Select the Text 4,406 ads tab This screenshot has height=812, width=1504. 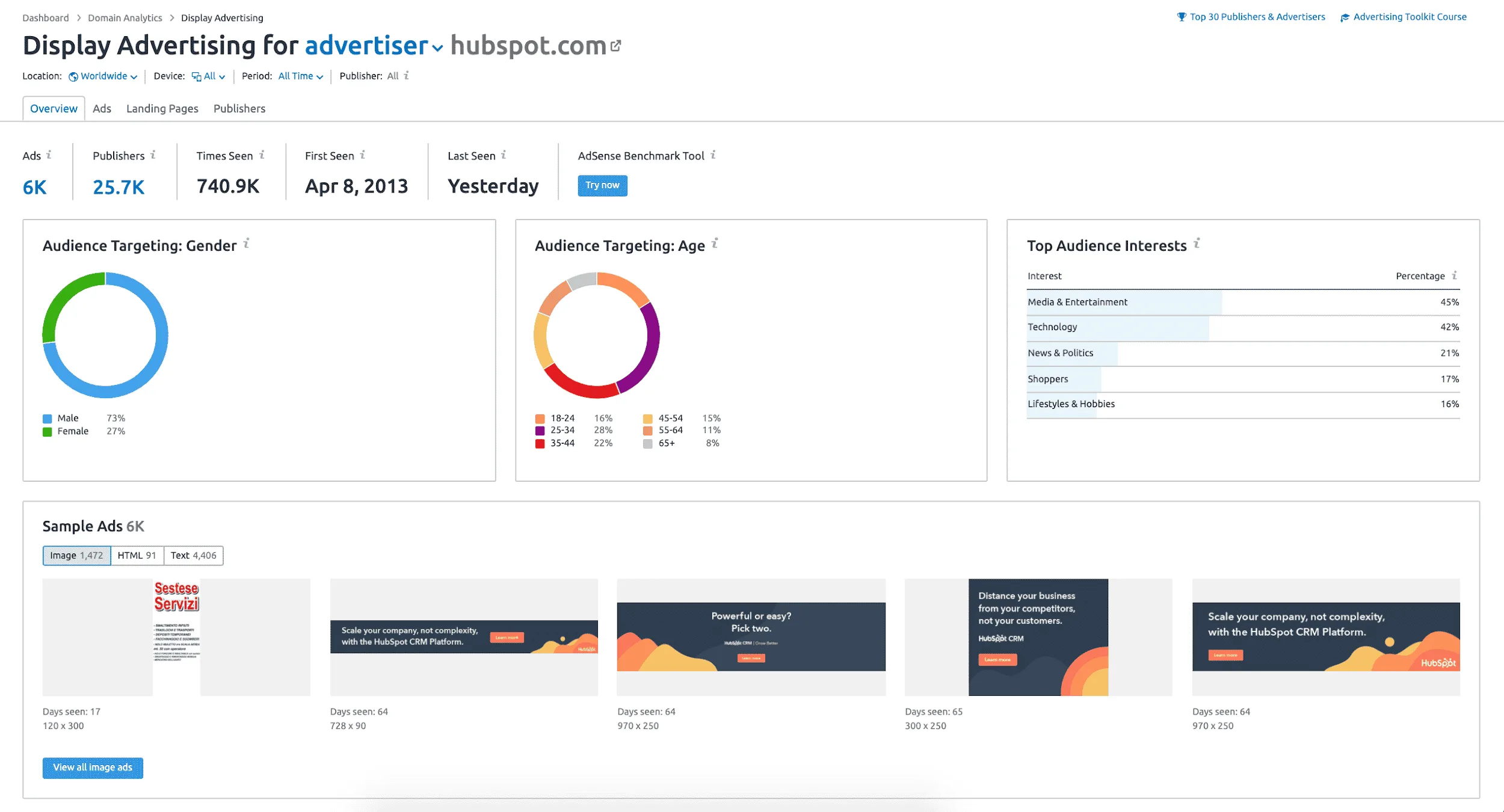click(x=193, y=555)
